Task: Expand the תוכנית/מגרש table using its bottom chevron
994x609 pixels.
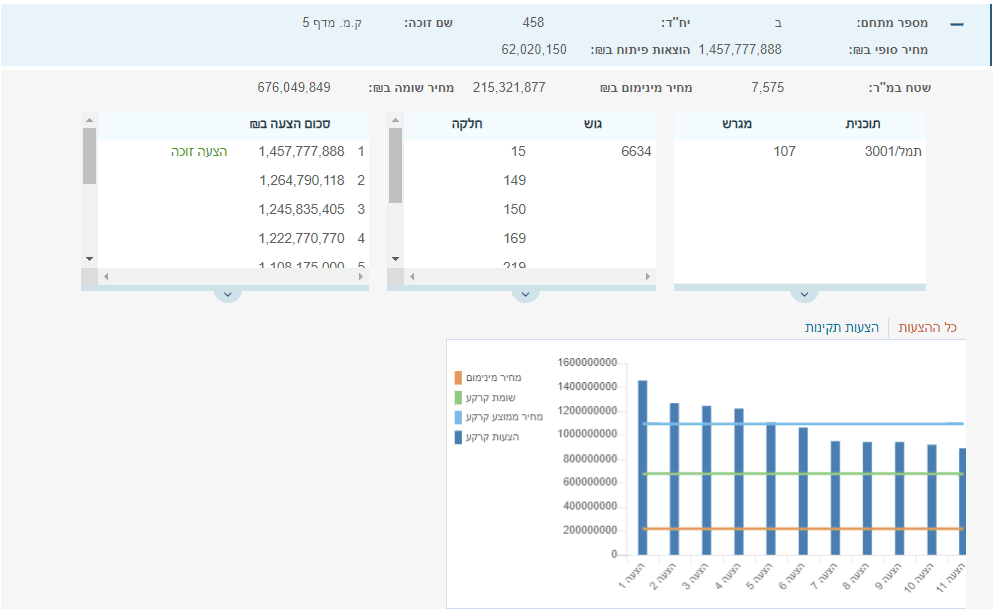Action: click(x=803, y=294)
